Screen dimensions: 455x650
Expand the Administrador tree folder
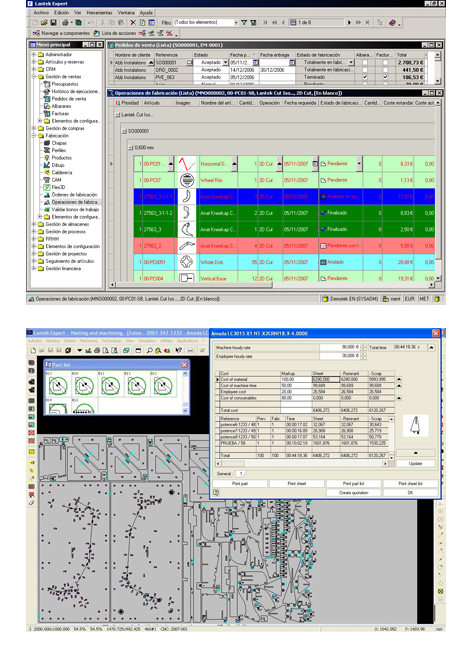tap(34, 54)
